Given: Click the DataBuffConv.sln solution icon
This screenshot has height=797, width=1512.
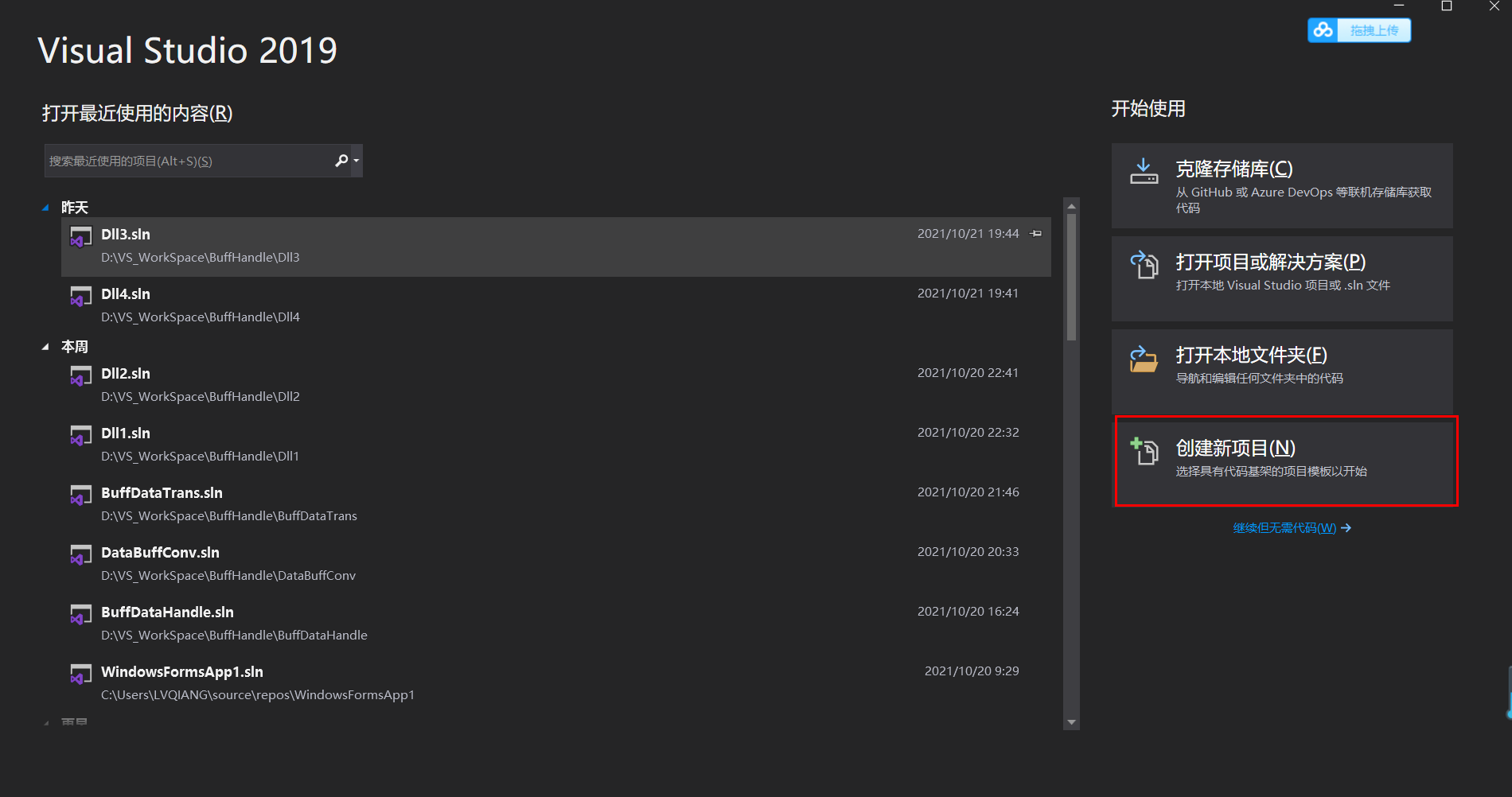Looking at the screenshot, I should 80,554.
